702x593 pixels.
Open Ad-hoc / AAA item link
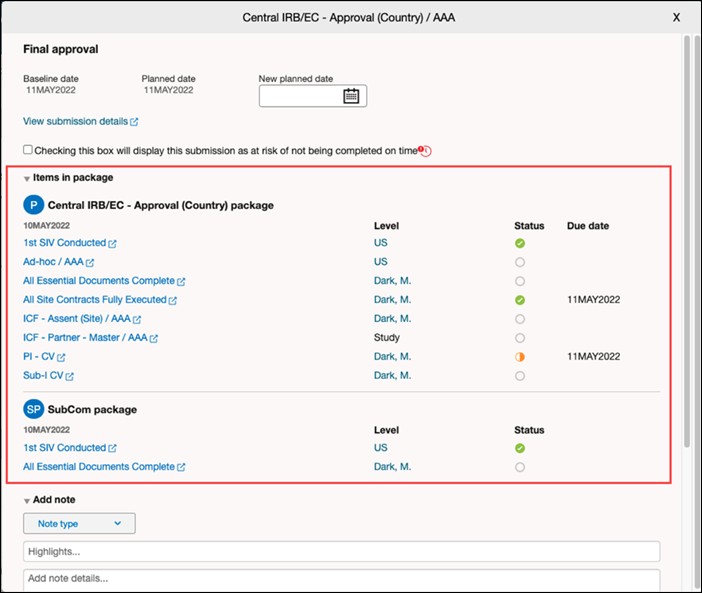53,261
